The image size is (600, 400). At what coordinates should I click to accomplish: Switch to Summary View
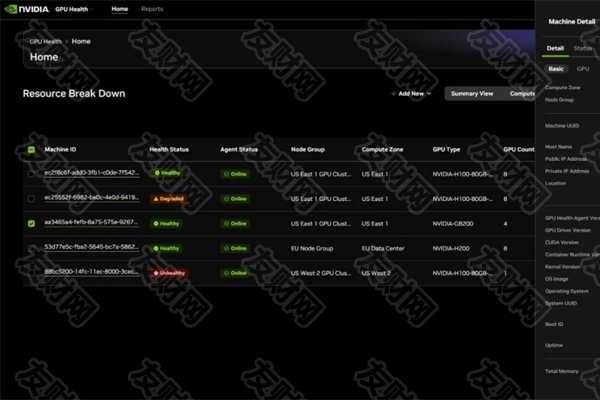click(472, 93)
